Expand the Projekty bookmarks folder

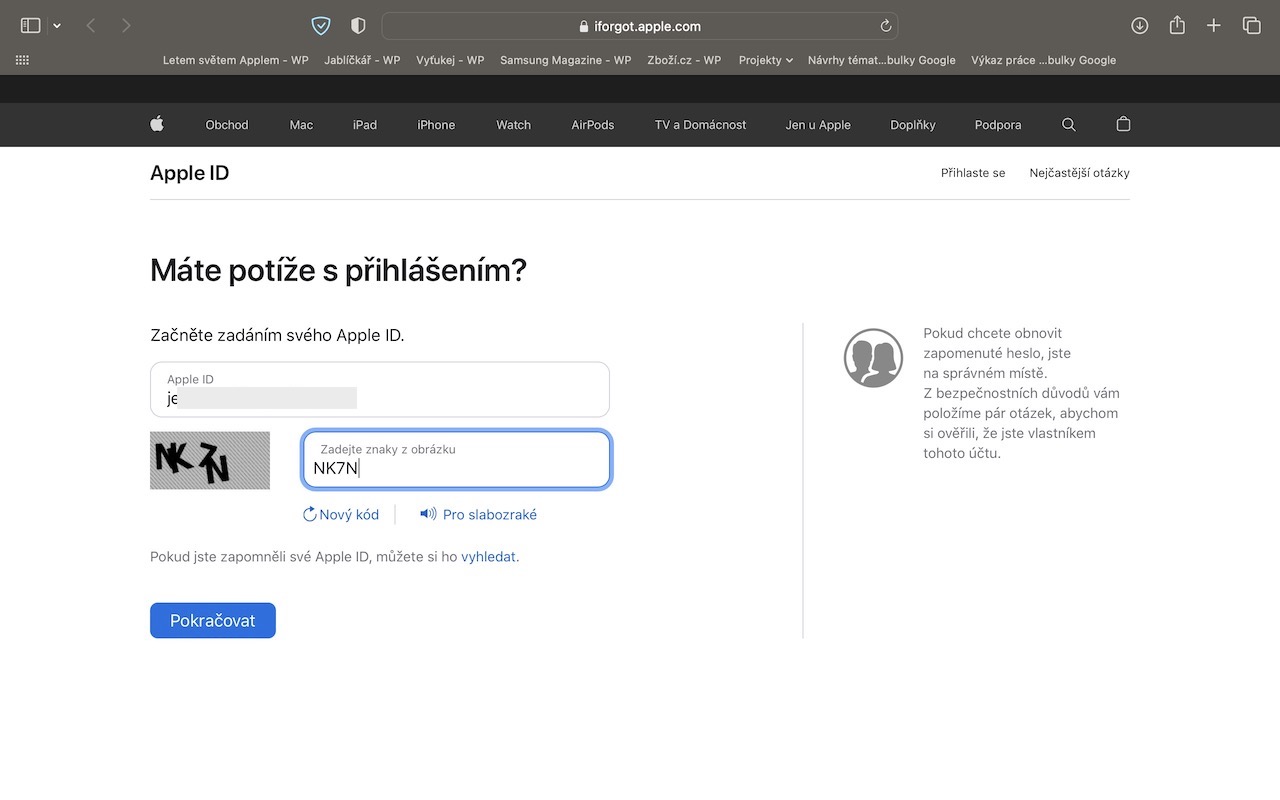pos(765,60)
